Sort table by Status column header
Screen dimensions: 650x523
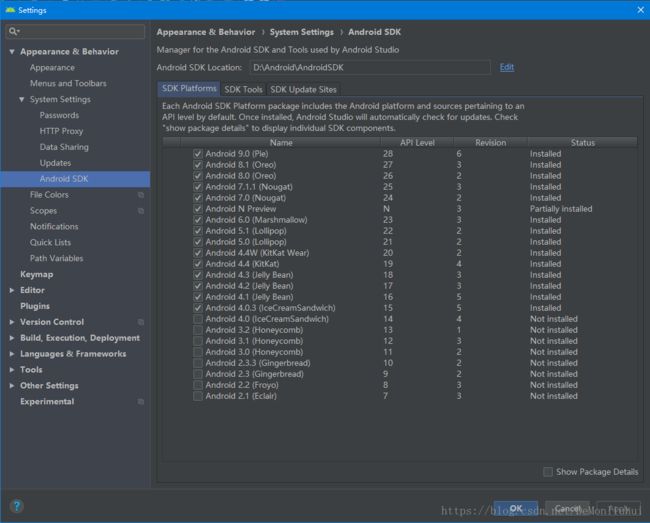[582, 143]
